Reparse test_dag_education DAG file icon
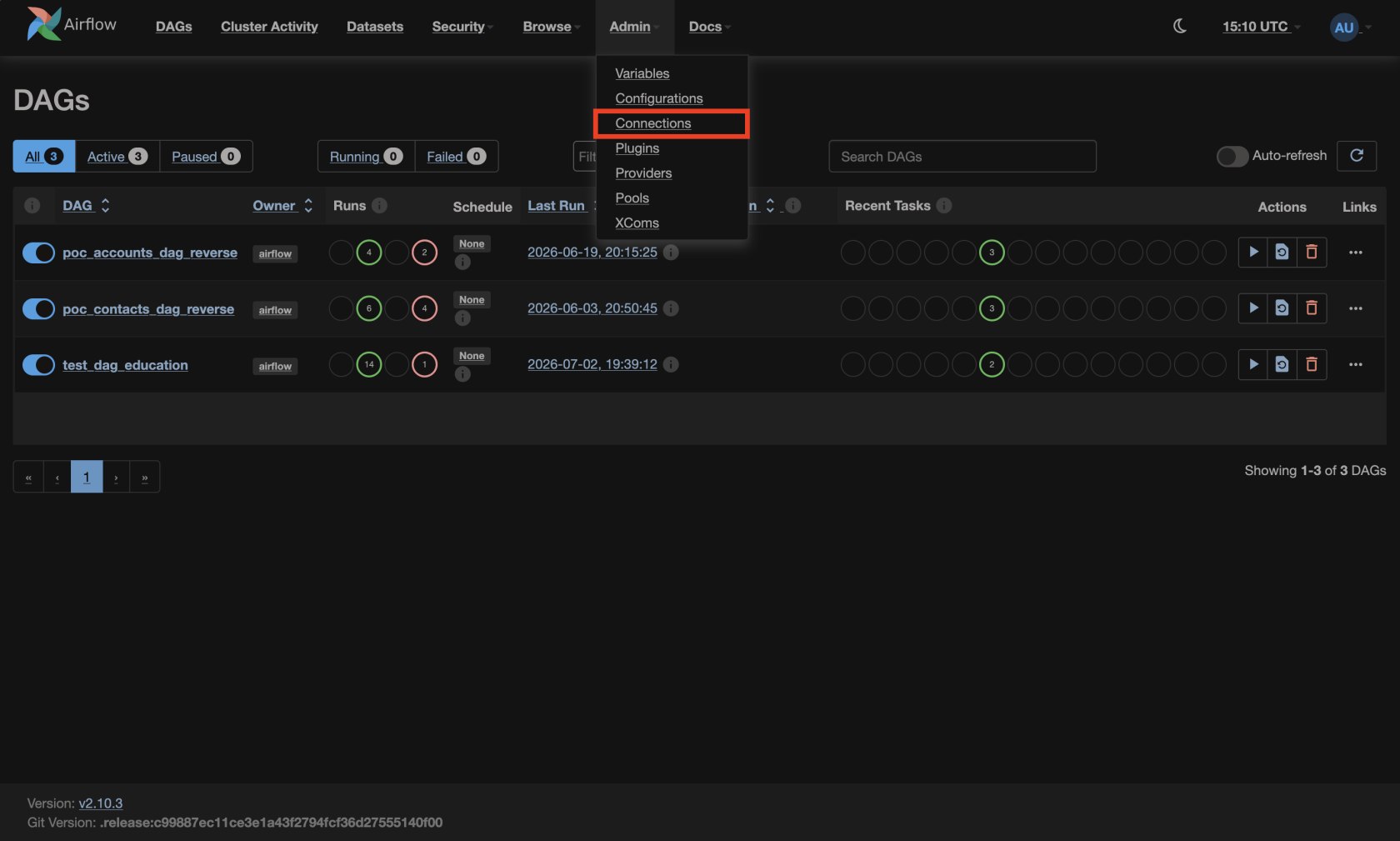The image size is (1400, 841). click(1282, 364)
